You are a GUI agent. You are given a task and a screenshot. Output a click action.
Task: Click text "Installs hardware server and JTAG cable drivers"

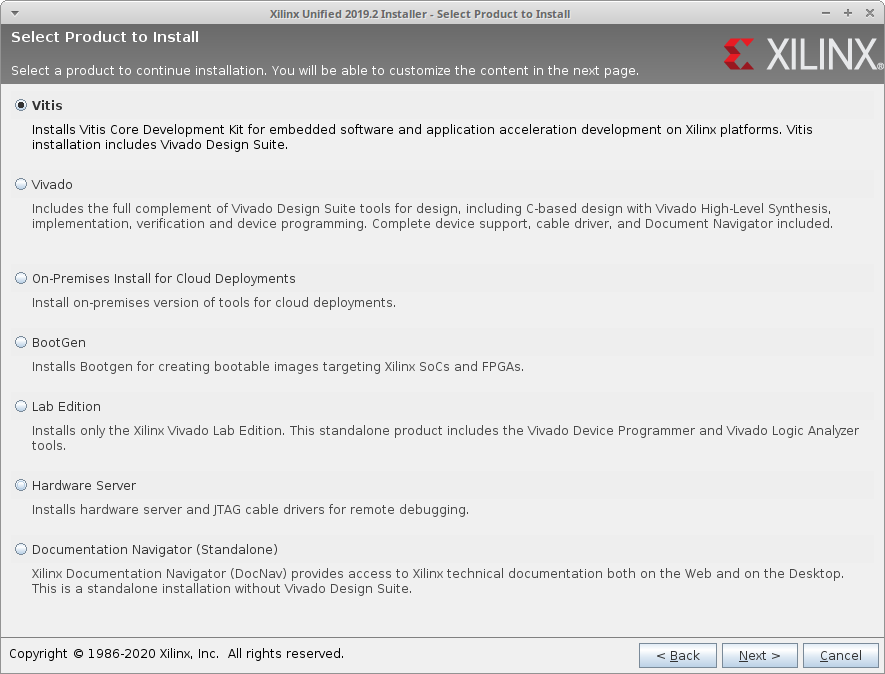pos(250,510)
